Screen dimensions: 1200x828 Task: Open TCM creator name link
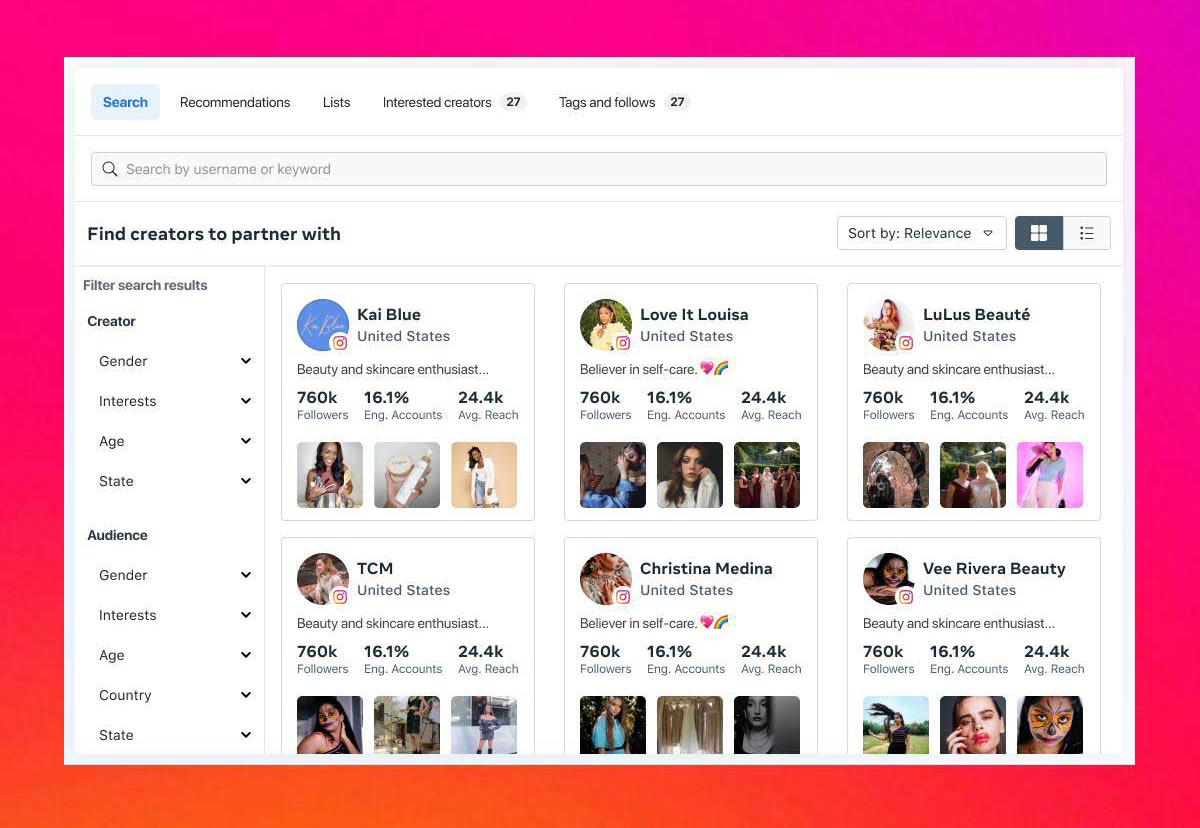(375, 568)
